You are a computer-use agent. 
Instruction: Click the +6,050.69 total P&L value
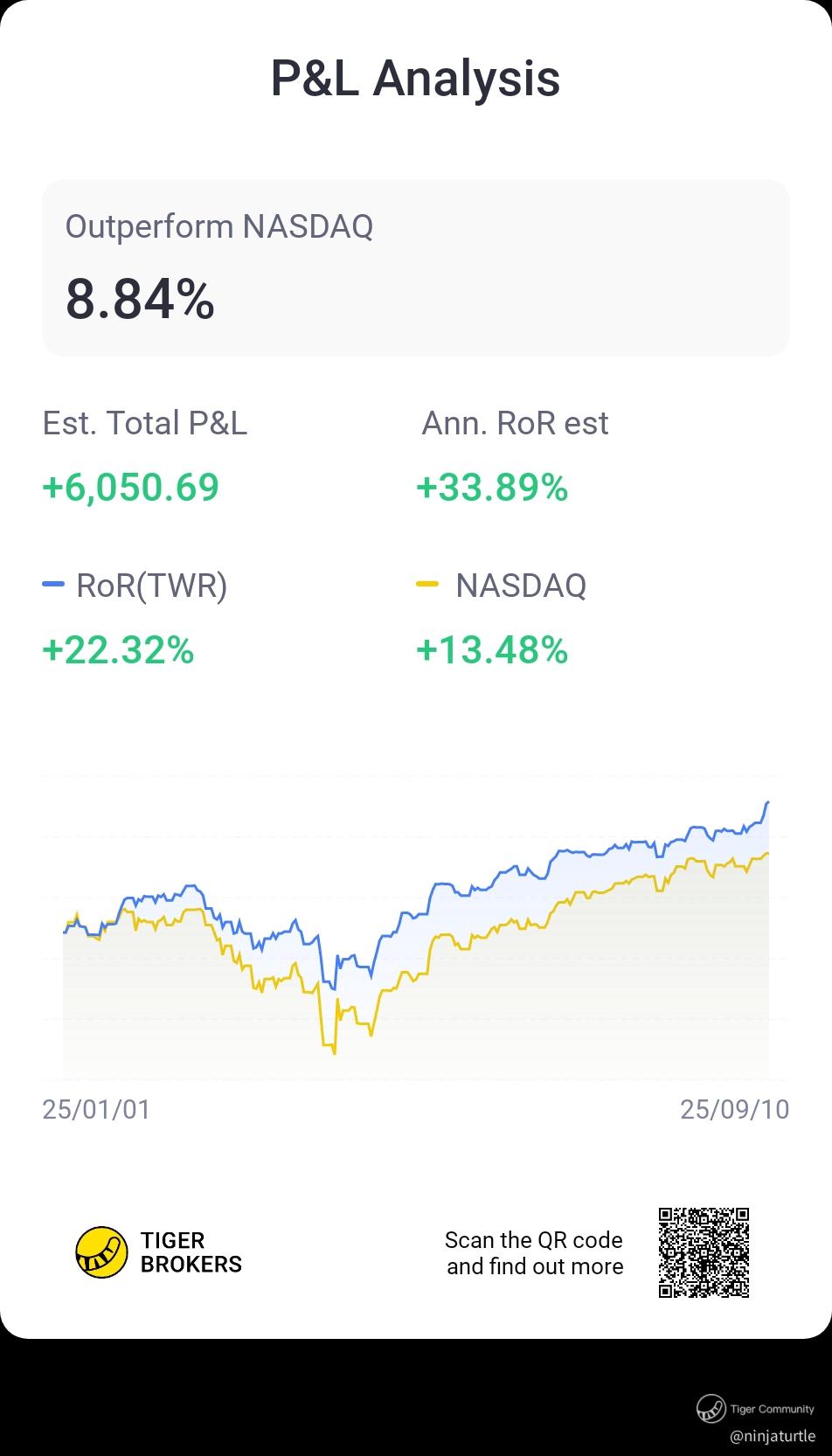pyautogui.click(x=130, y=487)
